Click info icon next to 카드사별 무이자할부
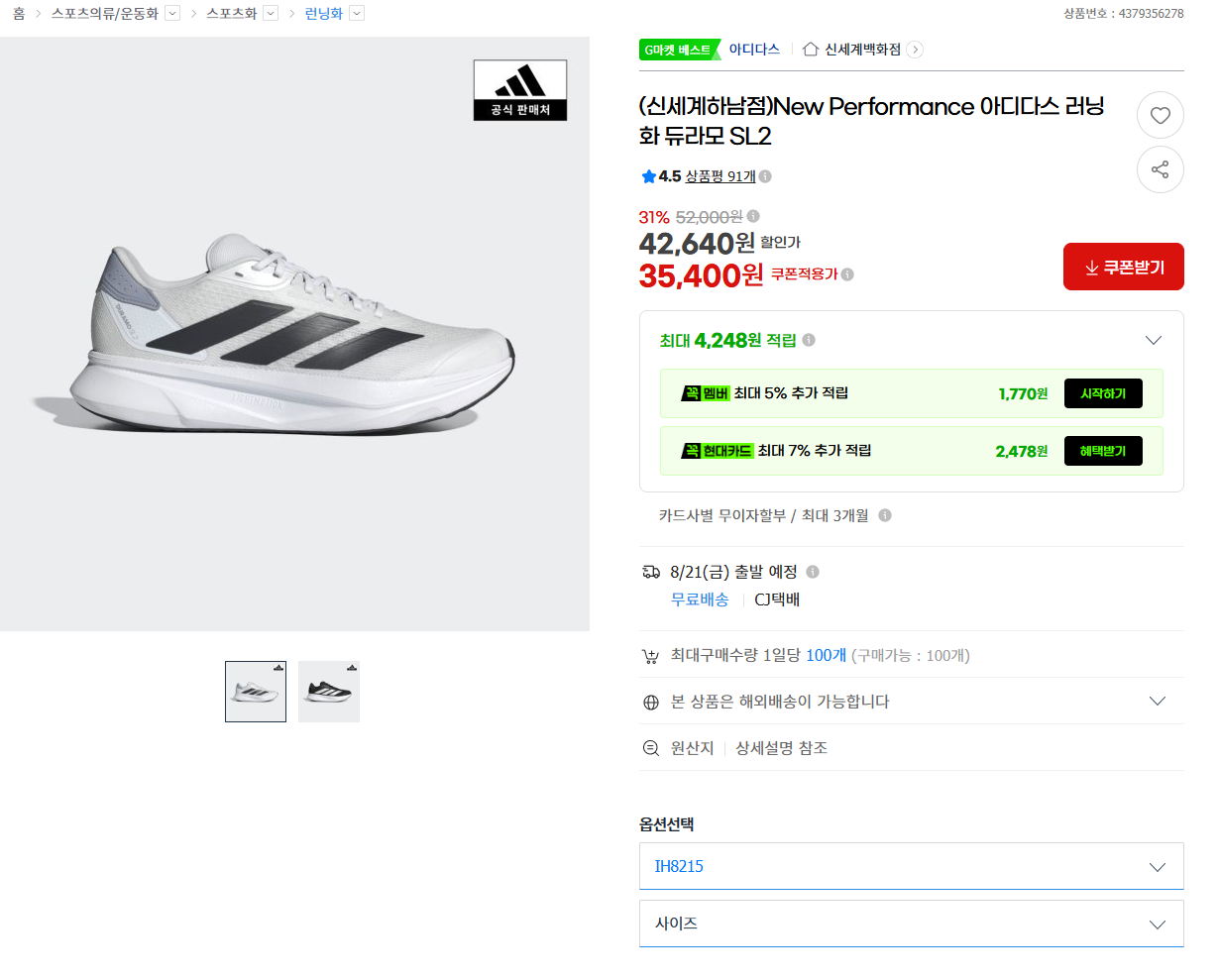Screen dimensions: 1218x980 point(885,515)
